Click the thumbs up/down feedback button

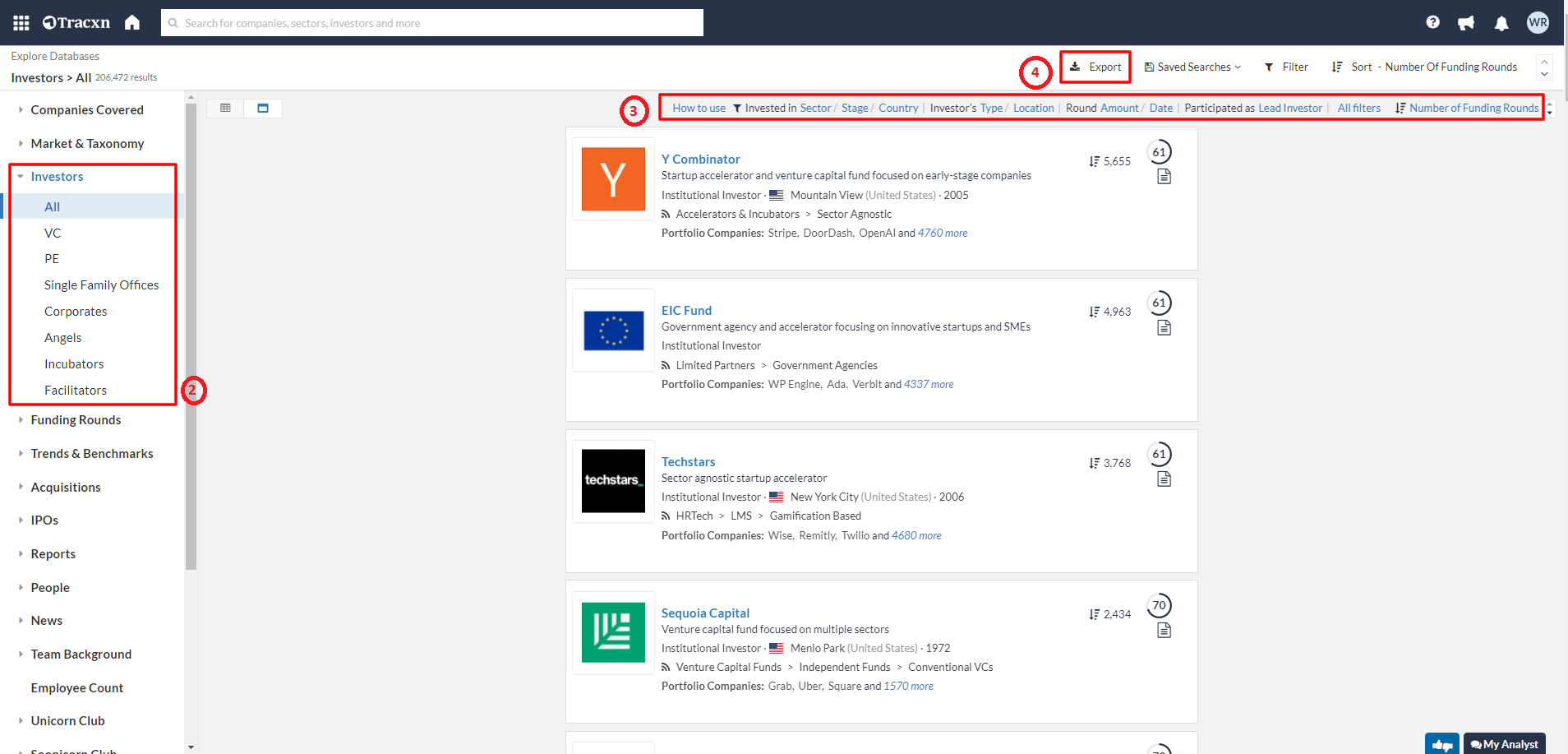click(1442, 744)
